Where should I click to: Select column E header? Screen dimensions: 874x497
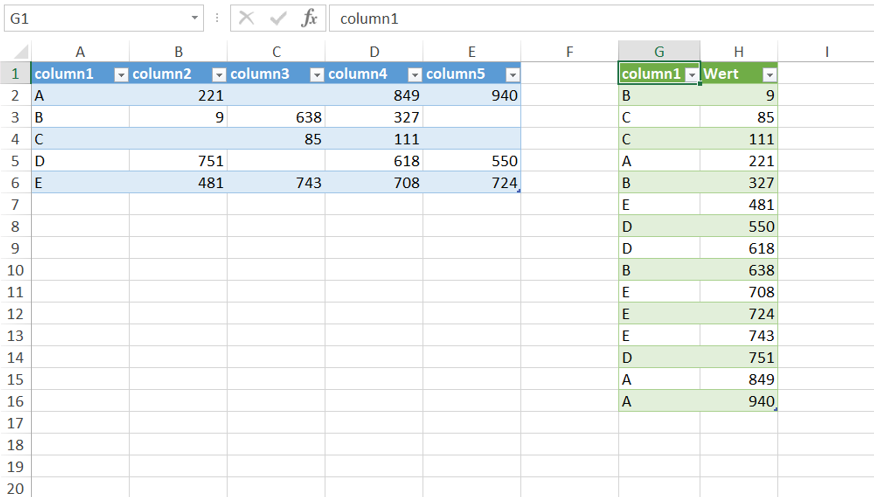pos(472,52)
